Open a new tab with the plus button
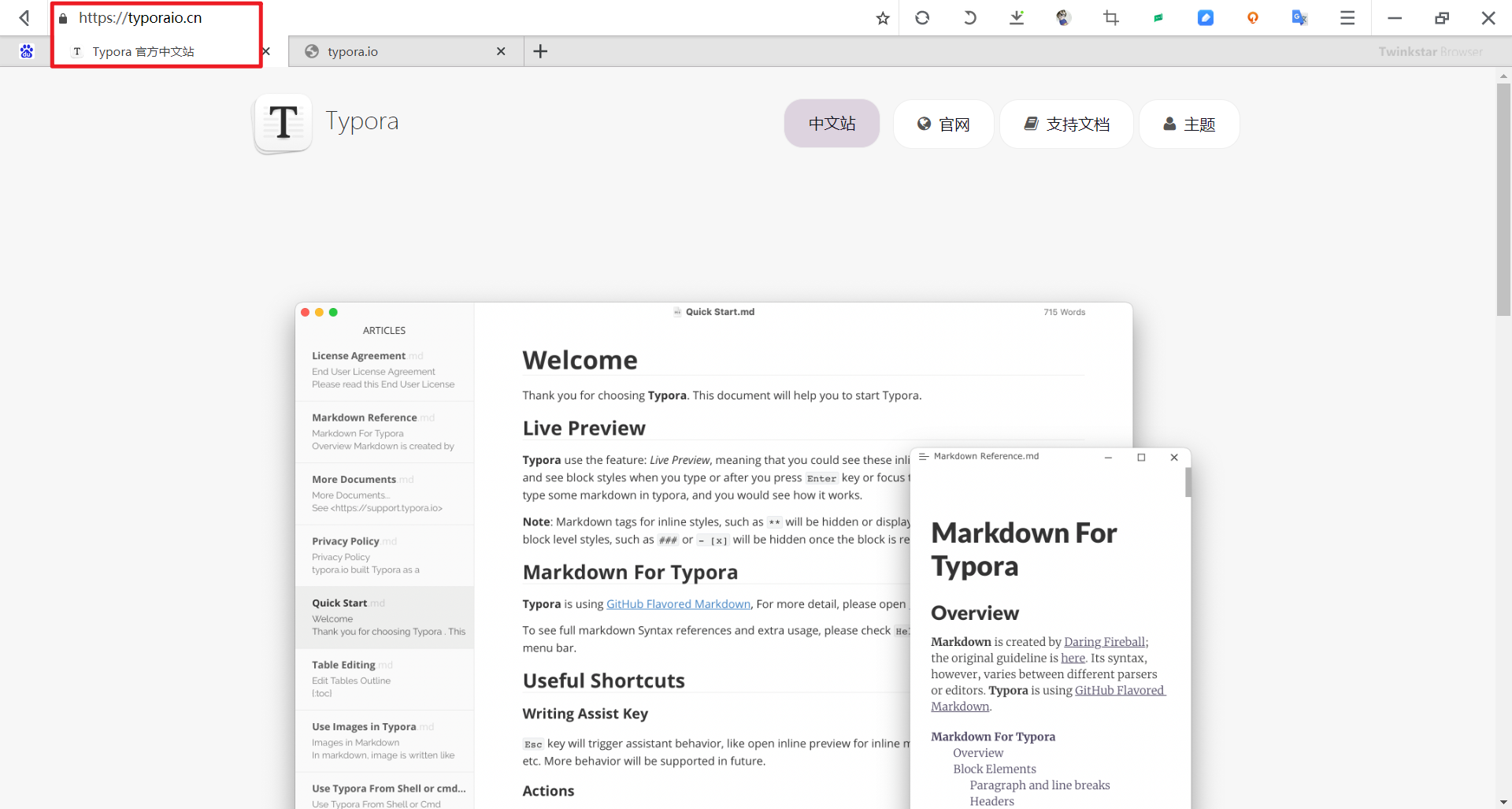The image size is (1512, 809). tap(540, 51)
